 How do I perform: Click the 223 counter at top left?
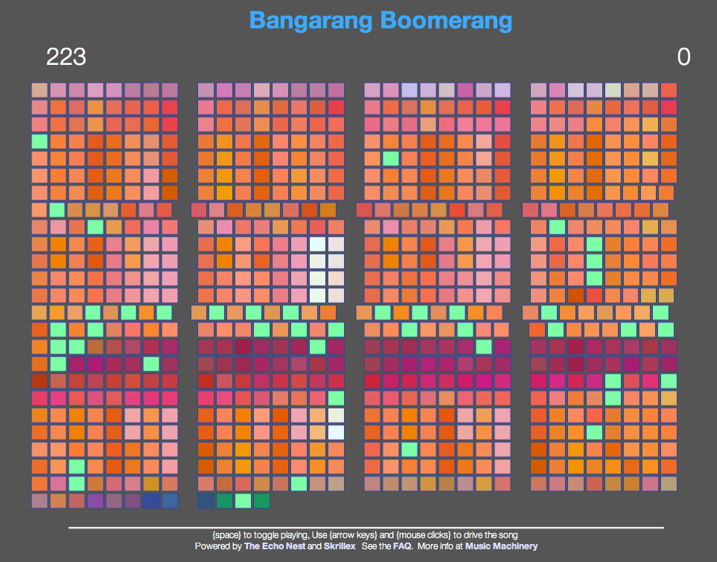tap(66, 57)
